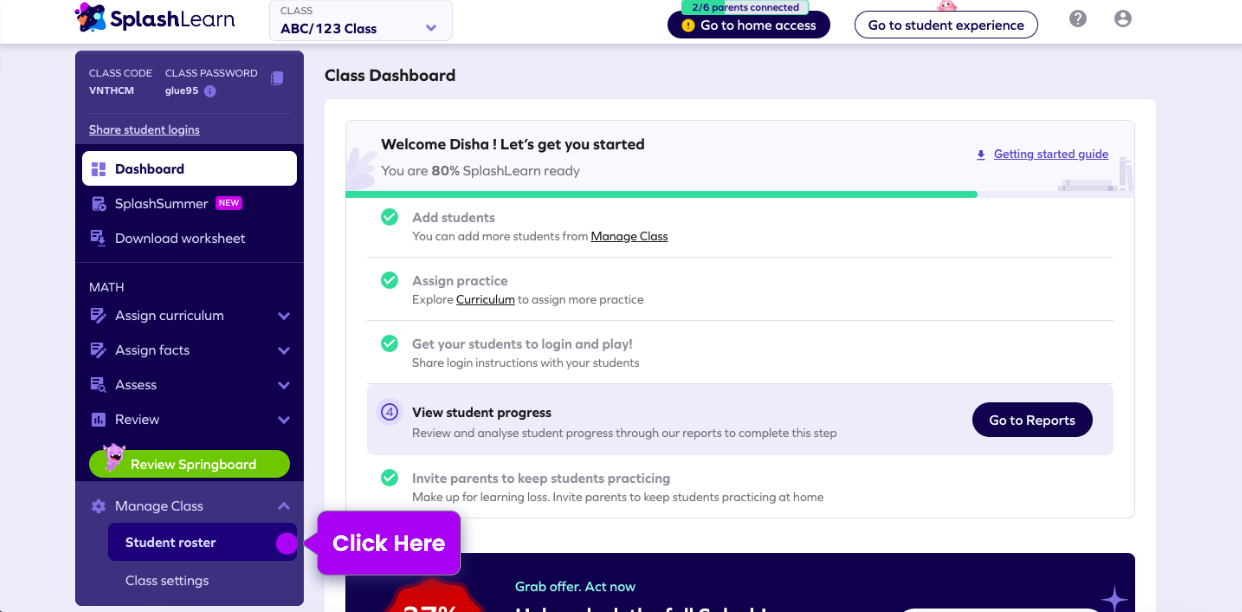Click the Manage Class gear icon
Screen dimensions: 1242x612
[98, 506]
